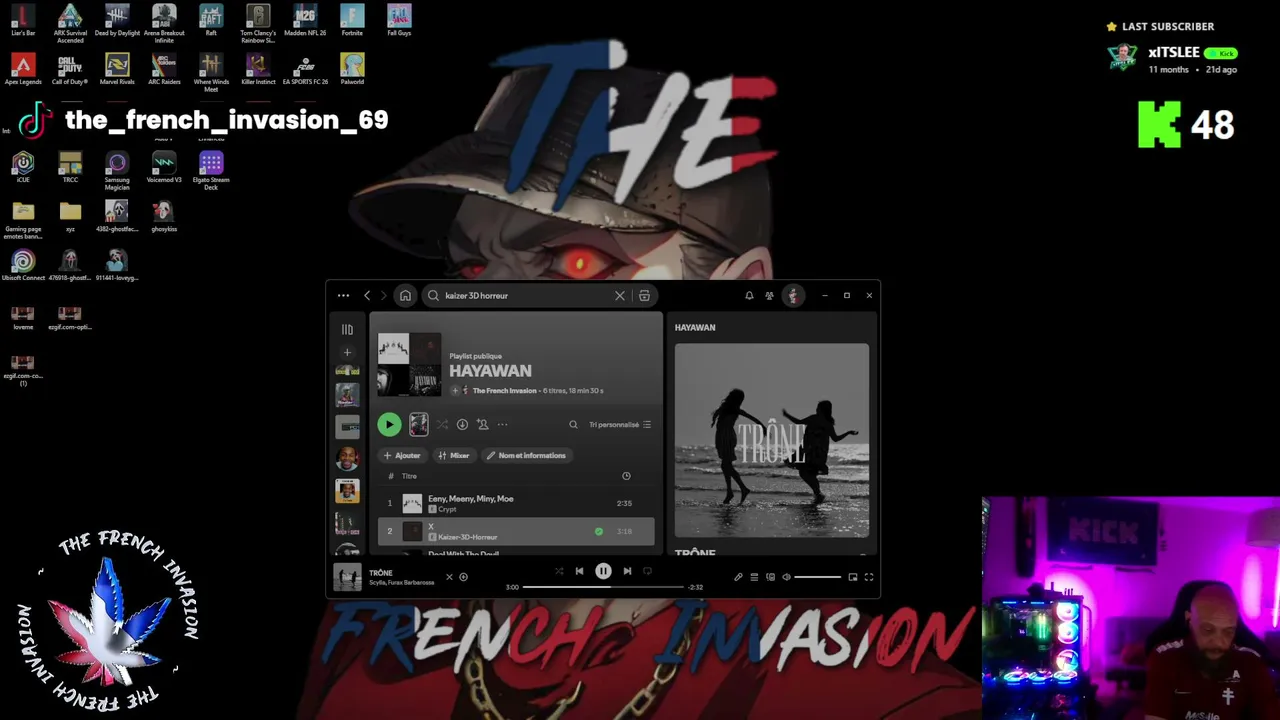Viewport: 1280px width, 720px height.
Task: Sort tracks by the Titre column
Action: point(409,476)
